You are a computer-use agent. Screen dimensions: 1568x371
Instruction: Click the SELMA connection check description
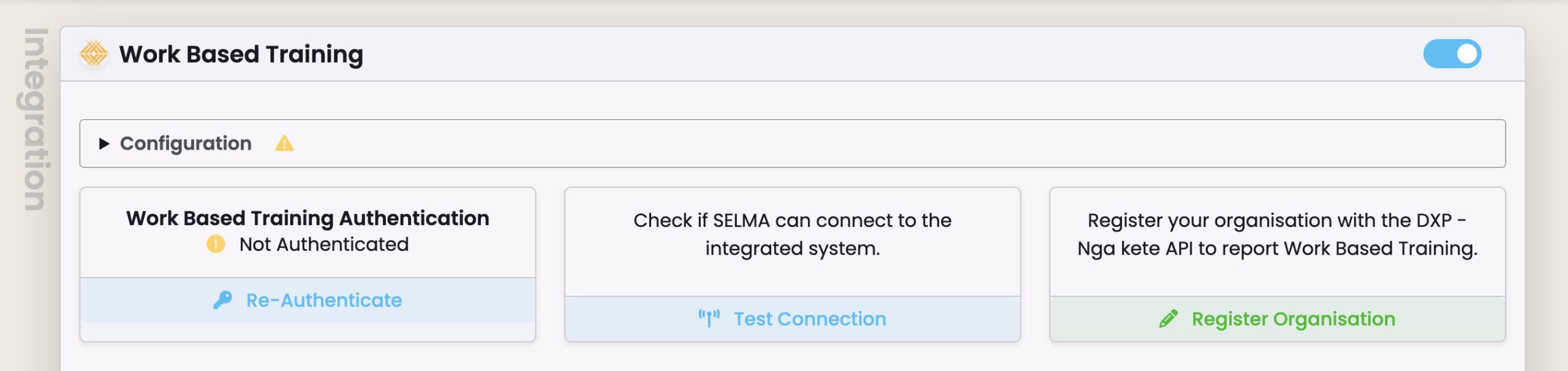pyautogui.click(x=792, y=234)
